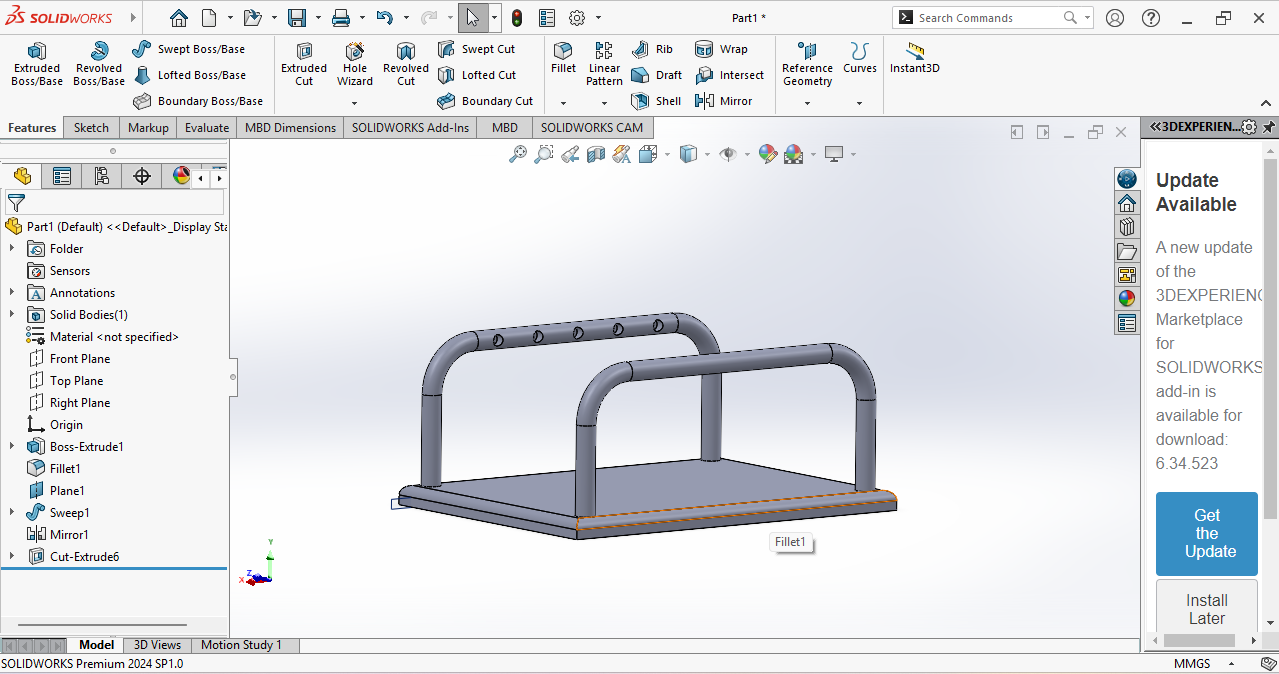This screenshot has width=1279, height=674.
Task: Switch to the SOLIDWORKS Add-Ins tab
Action: pos(410,128)
